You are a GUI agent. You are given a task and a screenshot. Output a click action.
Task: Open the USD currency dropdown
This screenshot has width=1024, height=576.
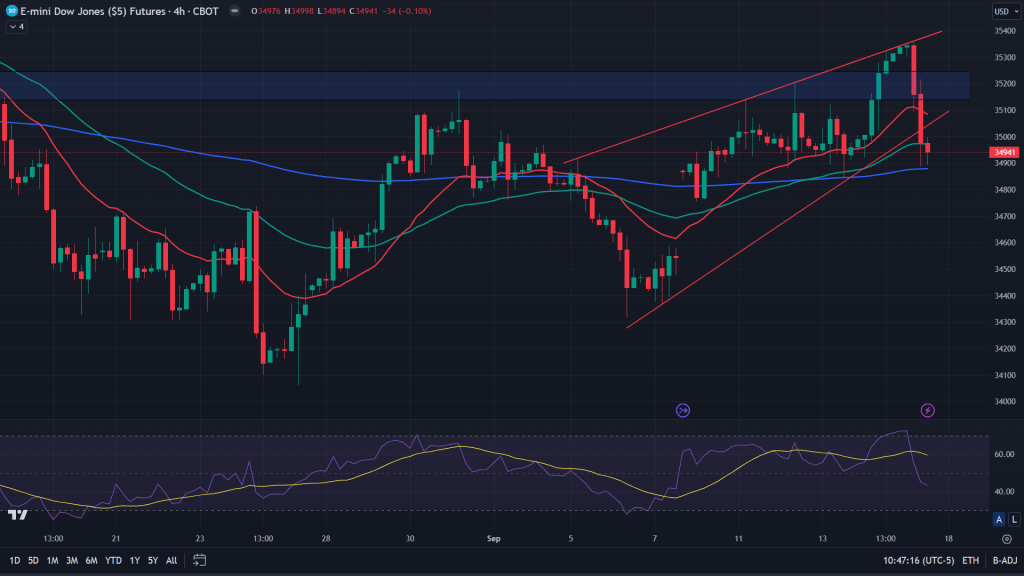point(1003,12)
